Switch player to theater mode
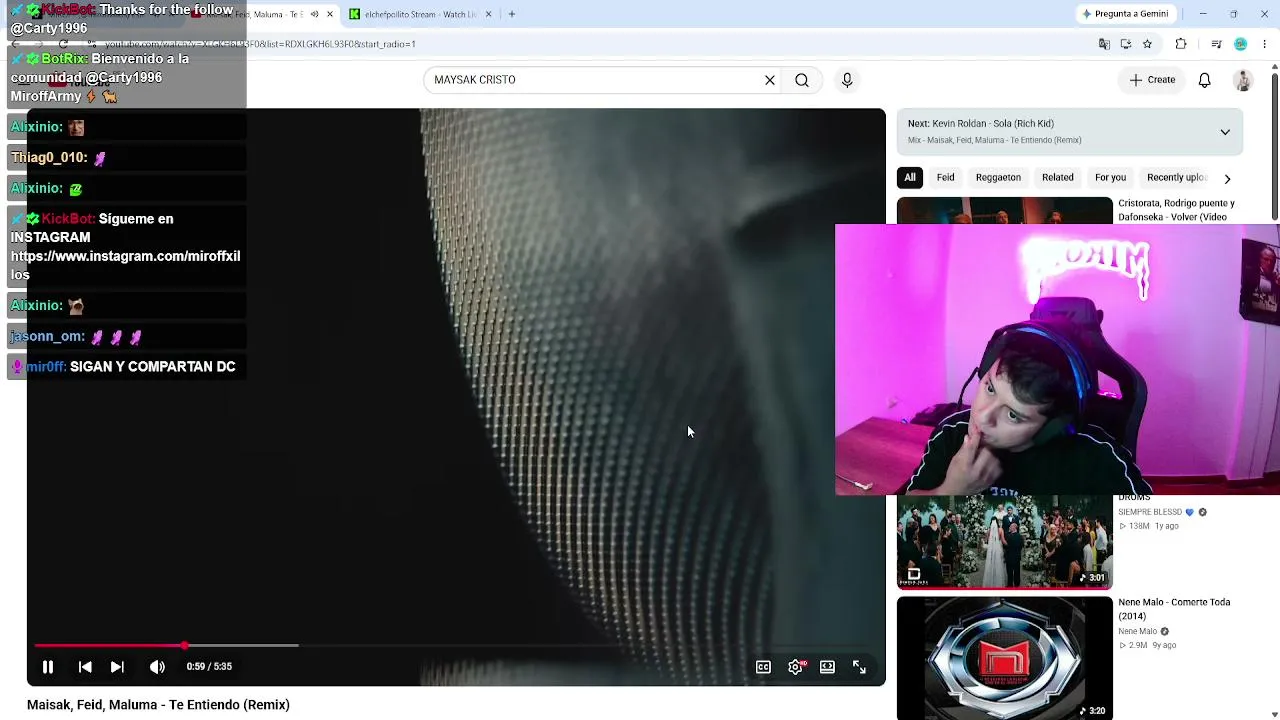1280x720 pixels. point(827,667)
